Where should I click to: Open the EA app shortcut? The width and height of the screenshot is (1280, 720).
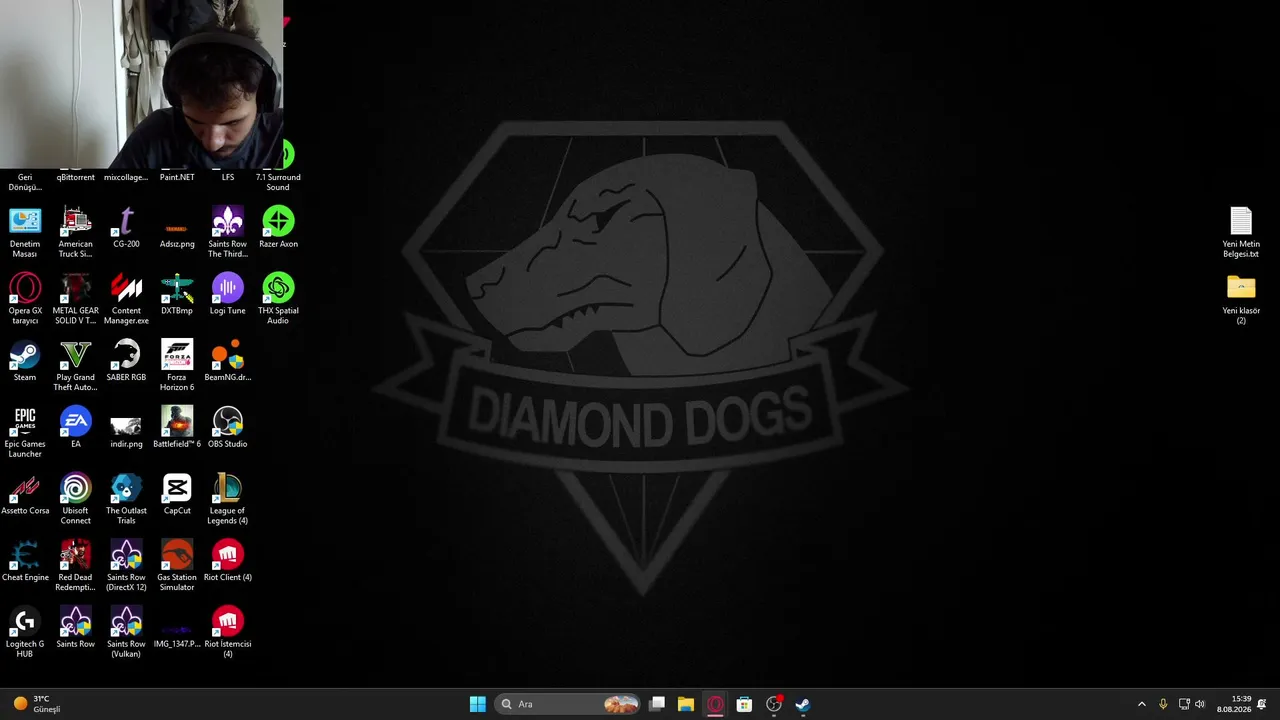pyautogui.click(x=76, y=428)
